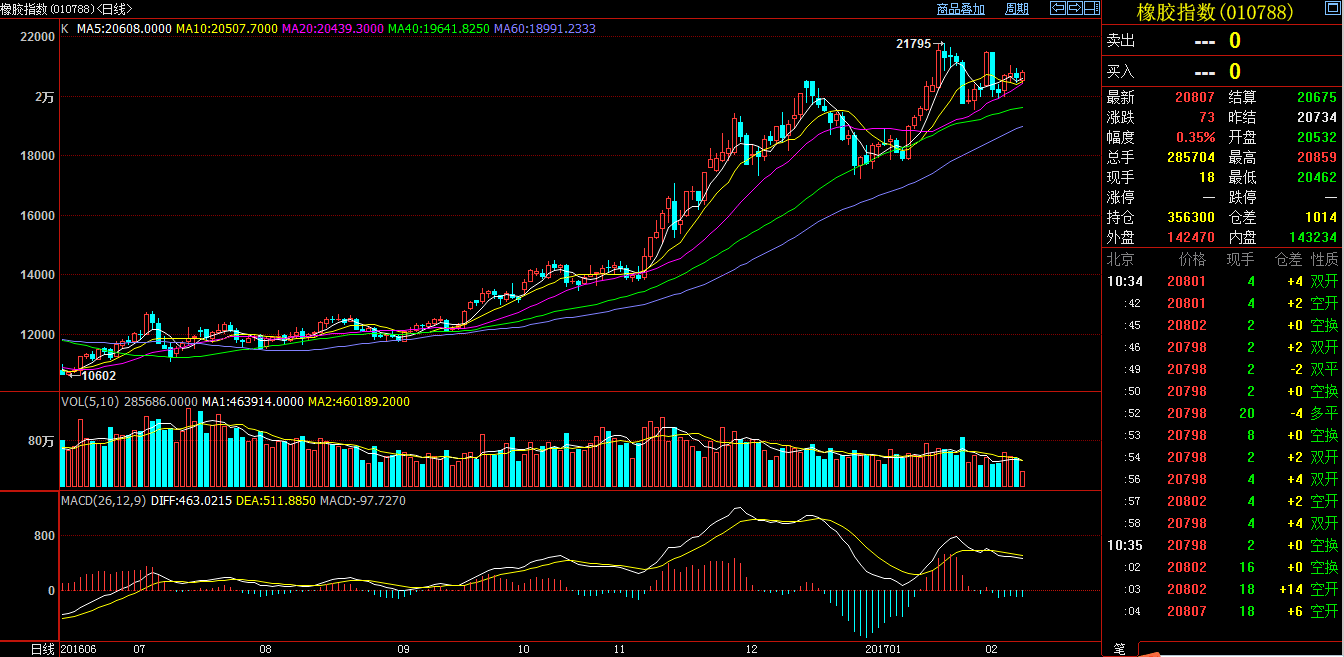Maximize the quote panel via square icon
1344x657 pixels.
click(1092, 8)
